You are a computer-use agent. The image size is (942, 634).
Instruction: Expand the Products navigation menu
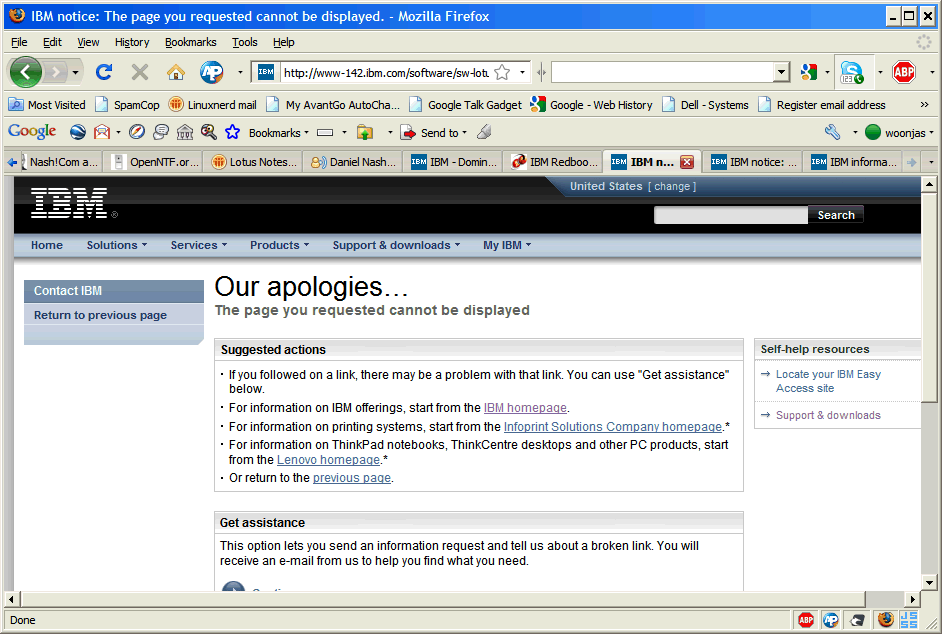click(279, 245)
